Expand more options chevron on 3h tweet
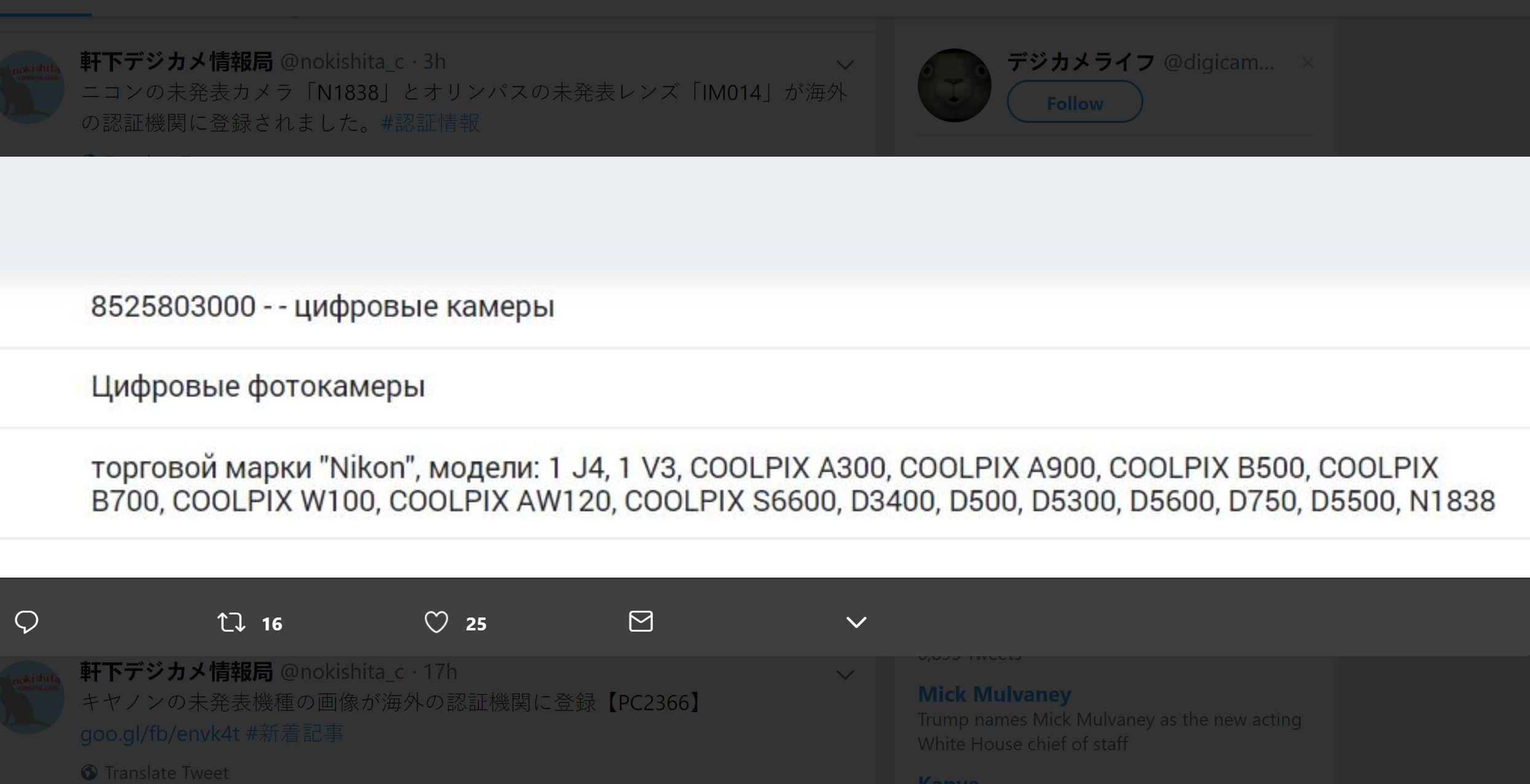Screen dimensions: 1530x784 point(845,64)
